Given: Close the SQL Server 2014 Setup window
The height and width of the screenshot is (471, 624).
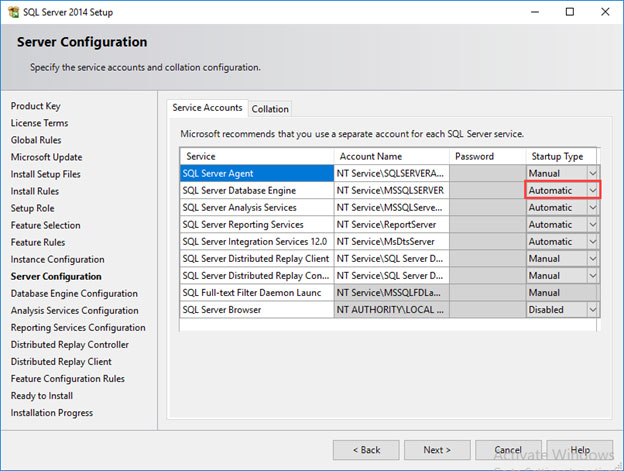Looking at the screenshot, I should point(605,12).
